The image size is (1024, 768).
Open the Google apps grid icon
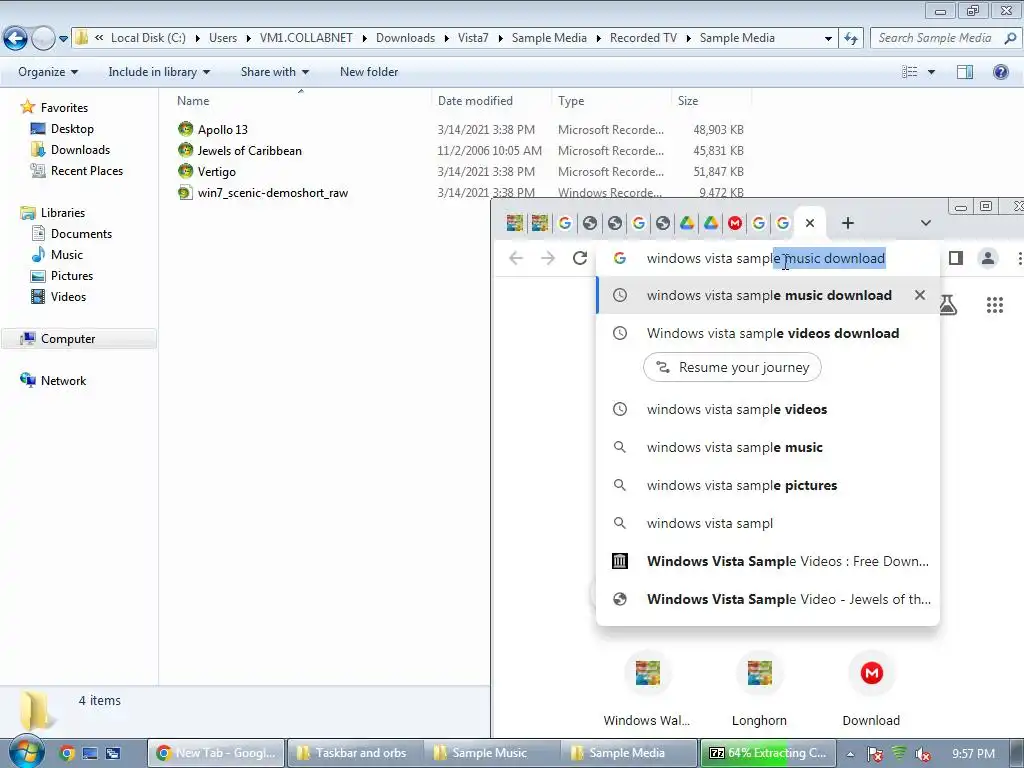[995, 305]
